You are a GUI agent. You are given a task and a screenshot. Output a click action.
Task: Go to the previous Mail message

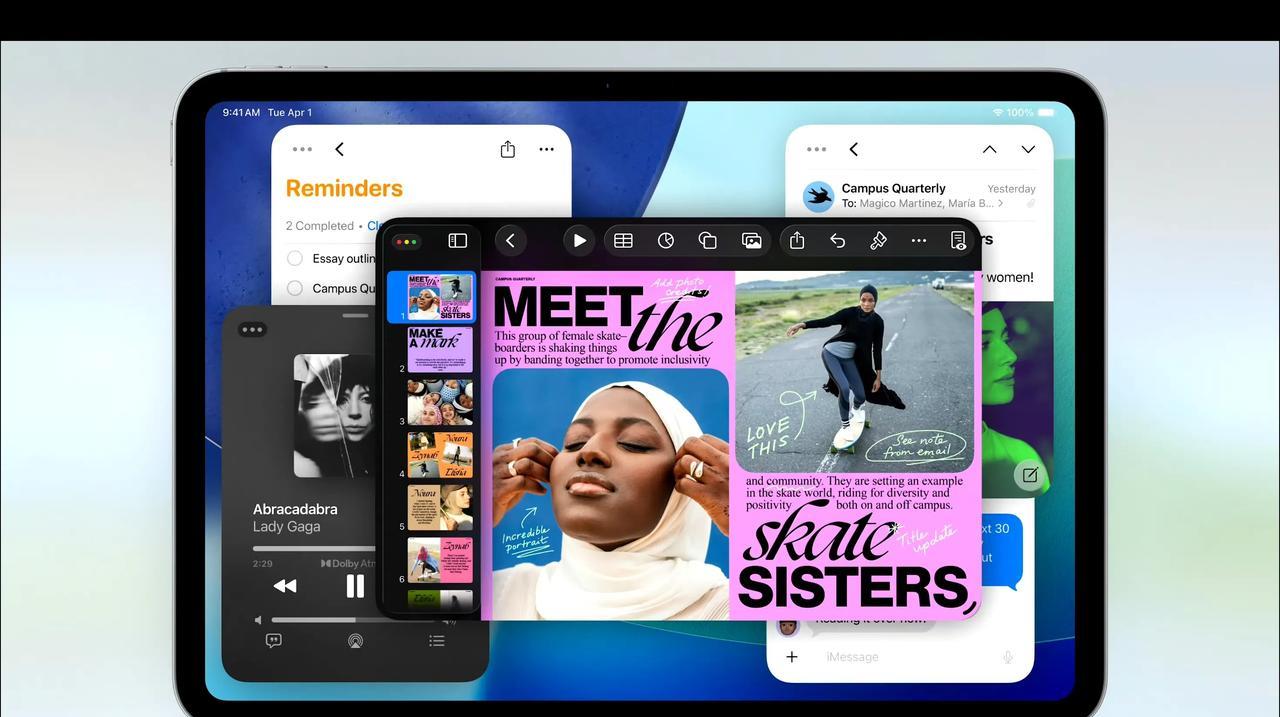click(989, 149)
